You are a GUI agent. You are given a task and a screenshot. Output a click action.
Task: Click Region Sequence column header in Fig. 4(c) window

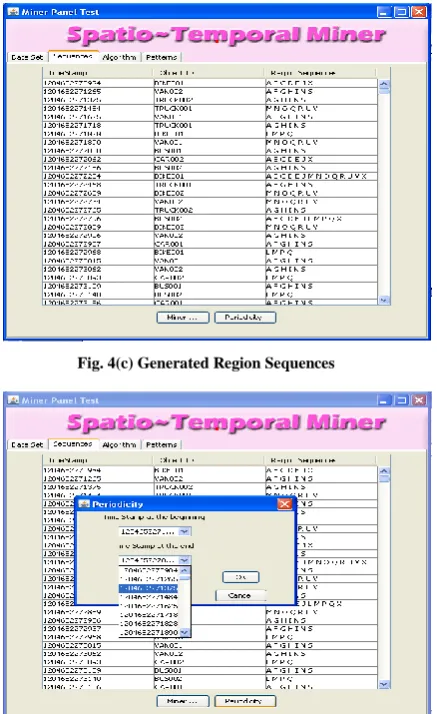coord(320,73)
